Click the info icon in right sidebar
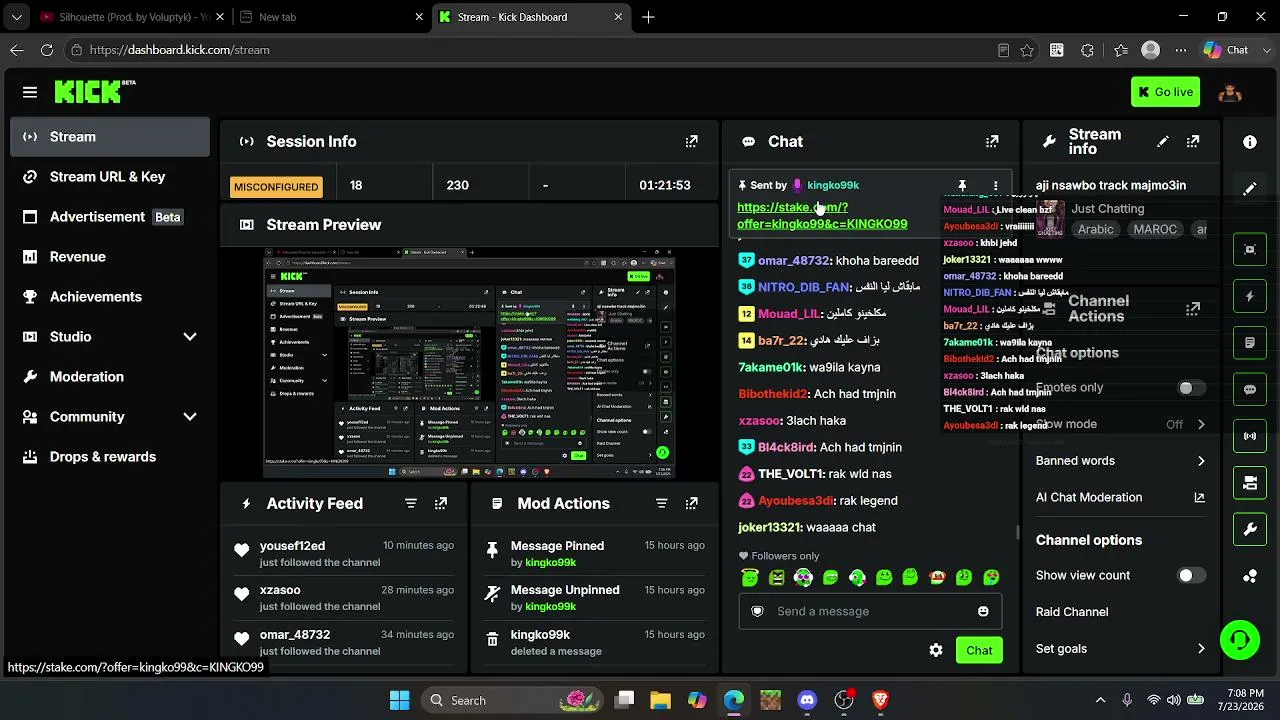The height and width of the screenshot is (720, 1280). [1250, 142]
